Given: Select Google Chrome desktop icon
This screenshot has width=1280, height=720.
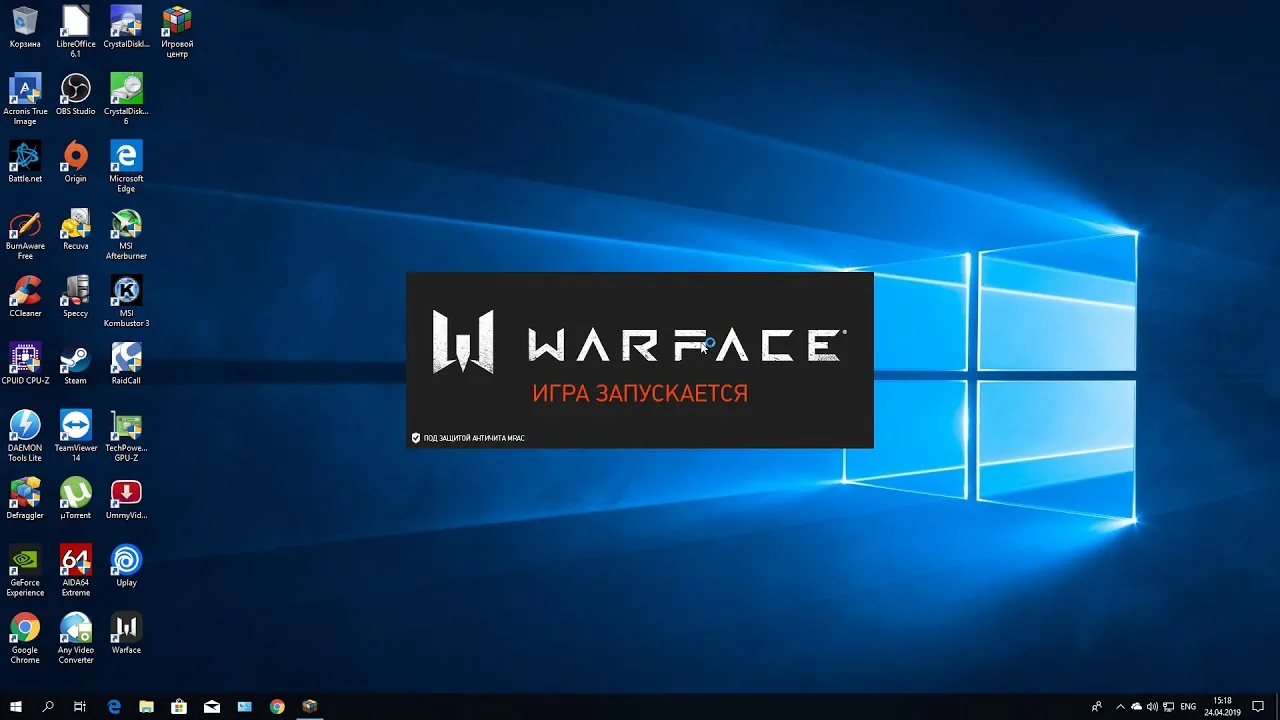Looking at the screenshot, I should (x=25, y=637).
